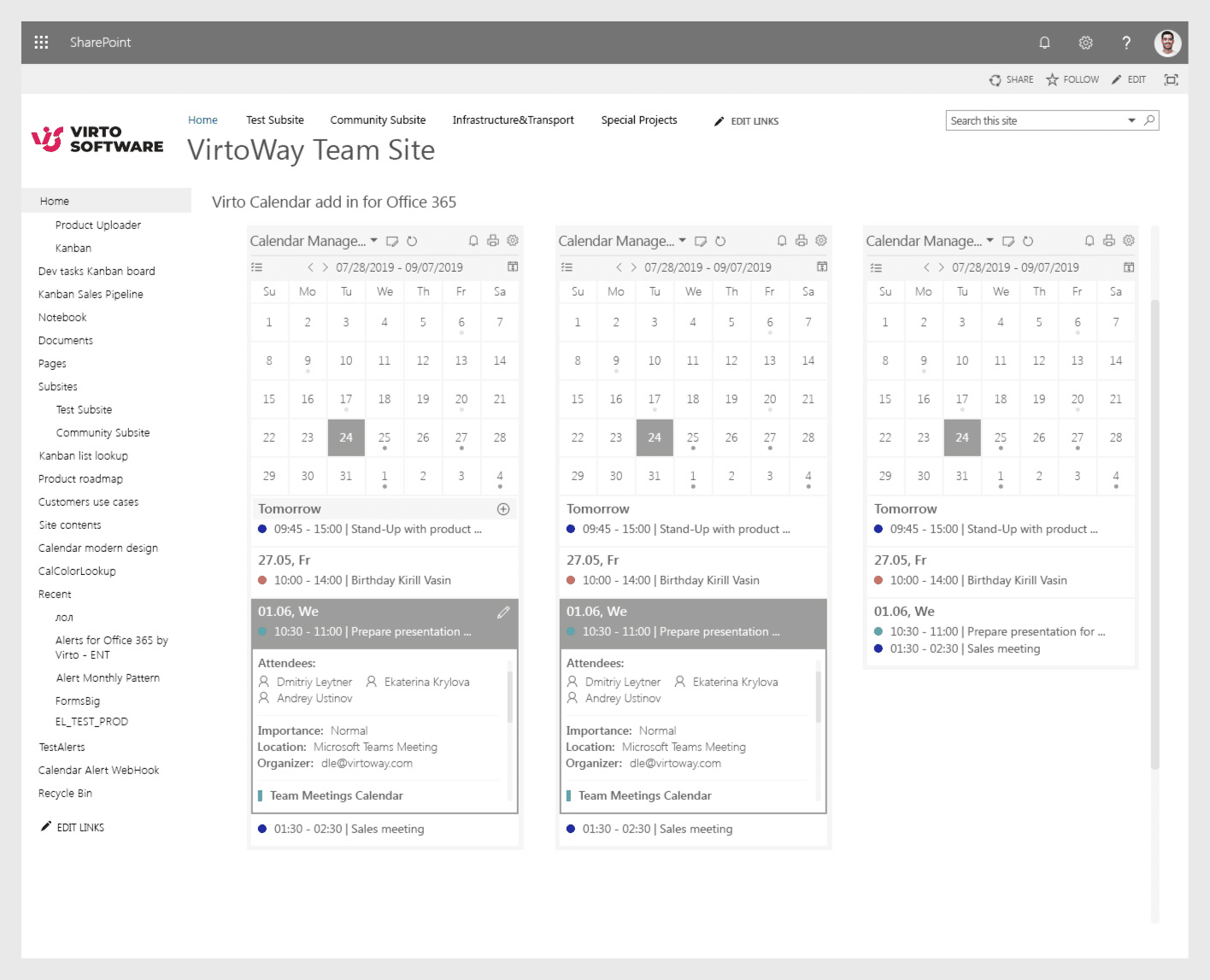The image size is (1210, 980).
Task: Go to next period in first calendar
Action: (x=326, y=267)
